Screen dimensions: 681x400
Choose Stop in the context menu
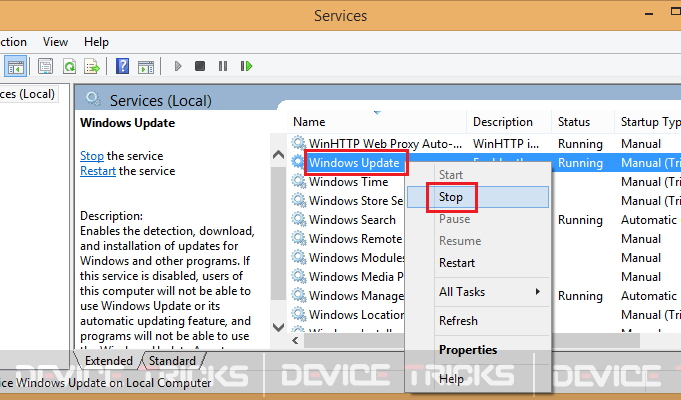pyautogui.click(x=478, y=197)
